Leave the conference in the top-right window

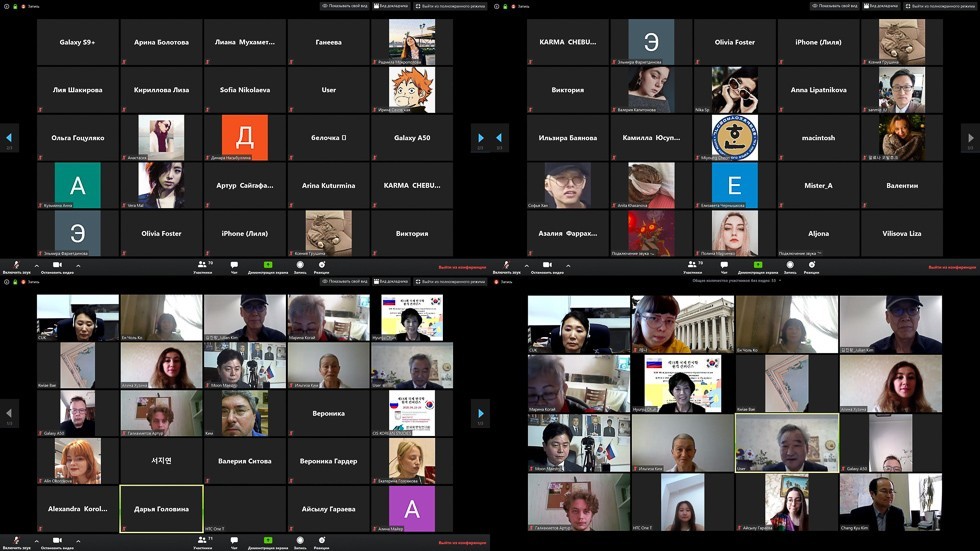952,268
